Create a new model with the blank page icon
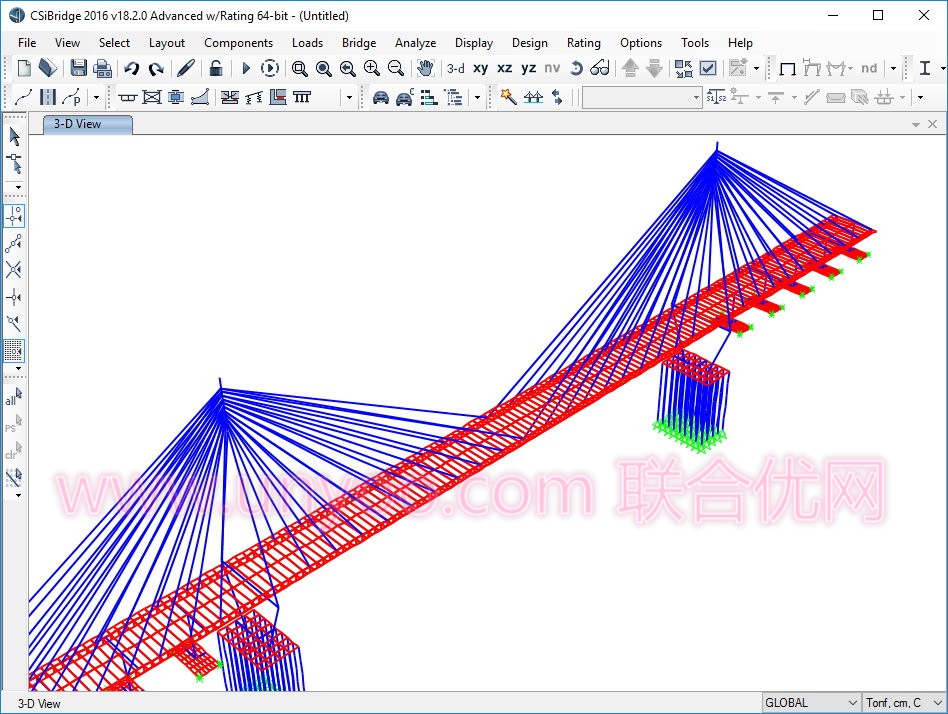 [24, 68]
